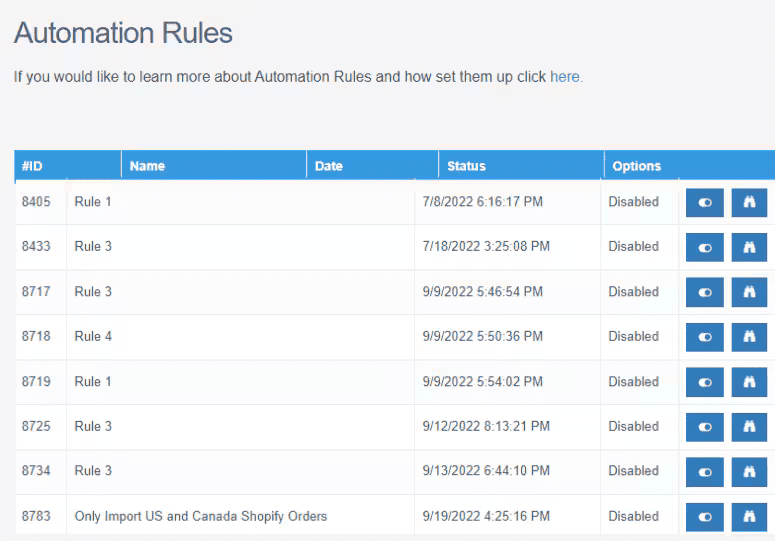This screenshot has height=541, width=775.
Task: Open rule 8734 with the binoculars button
Action: [748, 471]
